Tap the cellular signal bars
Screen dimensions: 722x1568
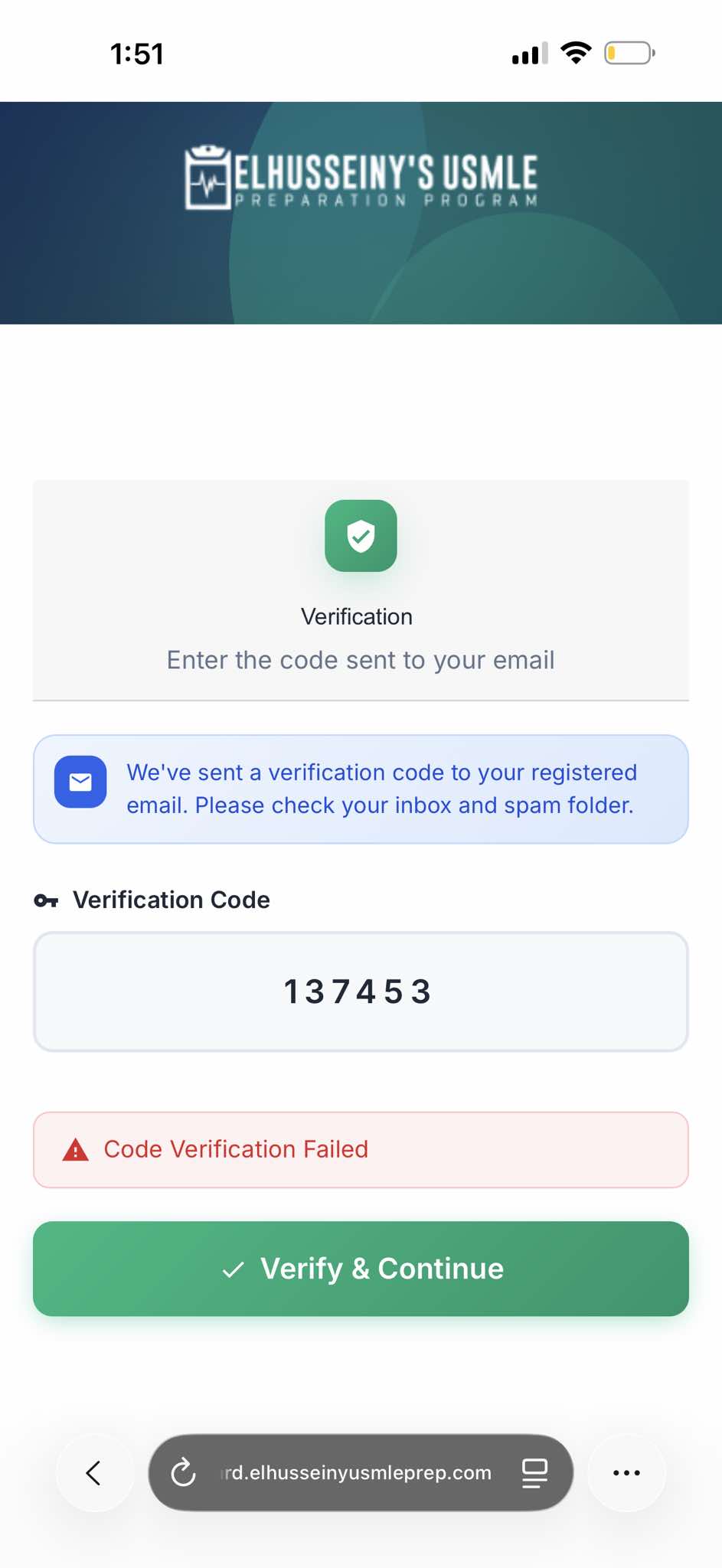[x=530, y=54]
